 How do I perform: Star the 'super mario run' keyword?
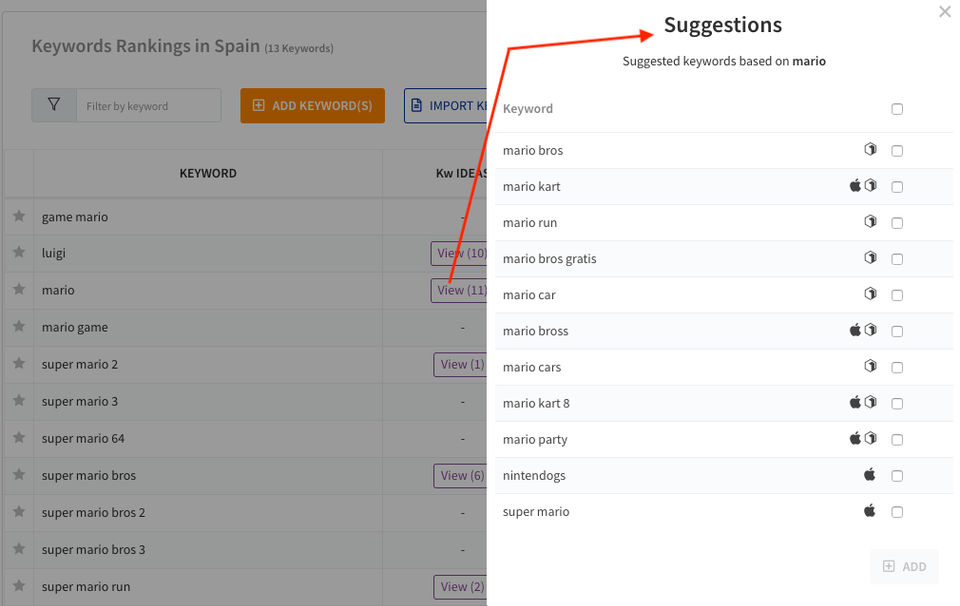[18, 586]
